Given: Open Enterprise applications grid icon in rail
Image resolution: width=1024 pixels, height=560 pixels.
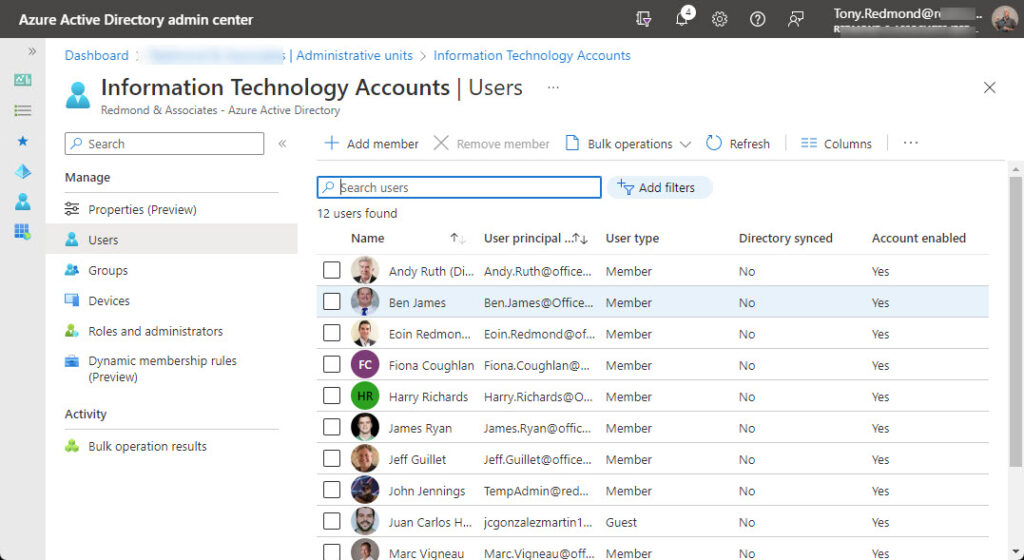Looking at the screenshot, I should pyautogui.click(x=23, y=231).
